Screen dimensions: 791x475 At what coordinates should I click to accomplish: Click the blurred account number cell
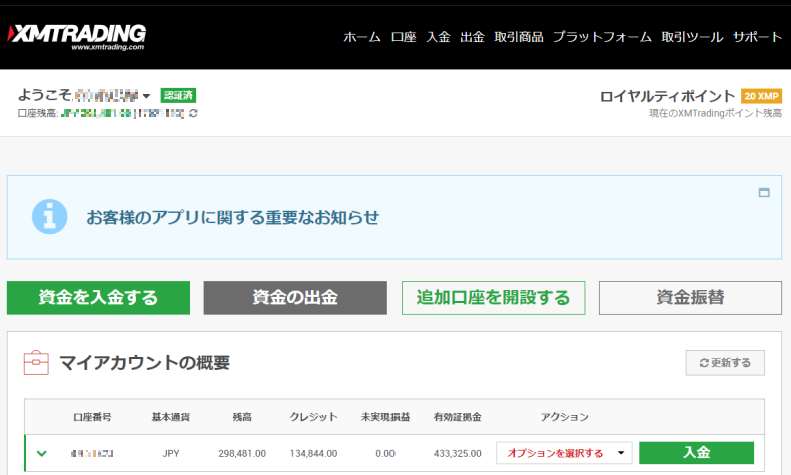(x=92, y=453)
